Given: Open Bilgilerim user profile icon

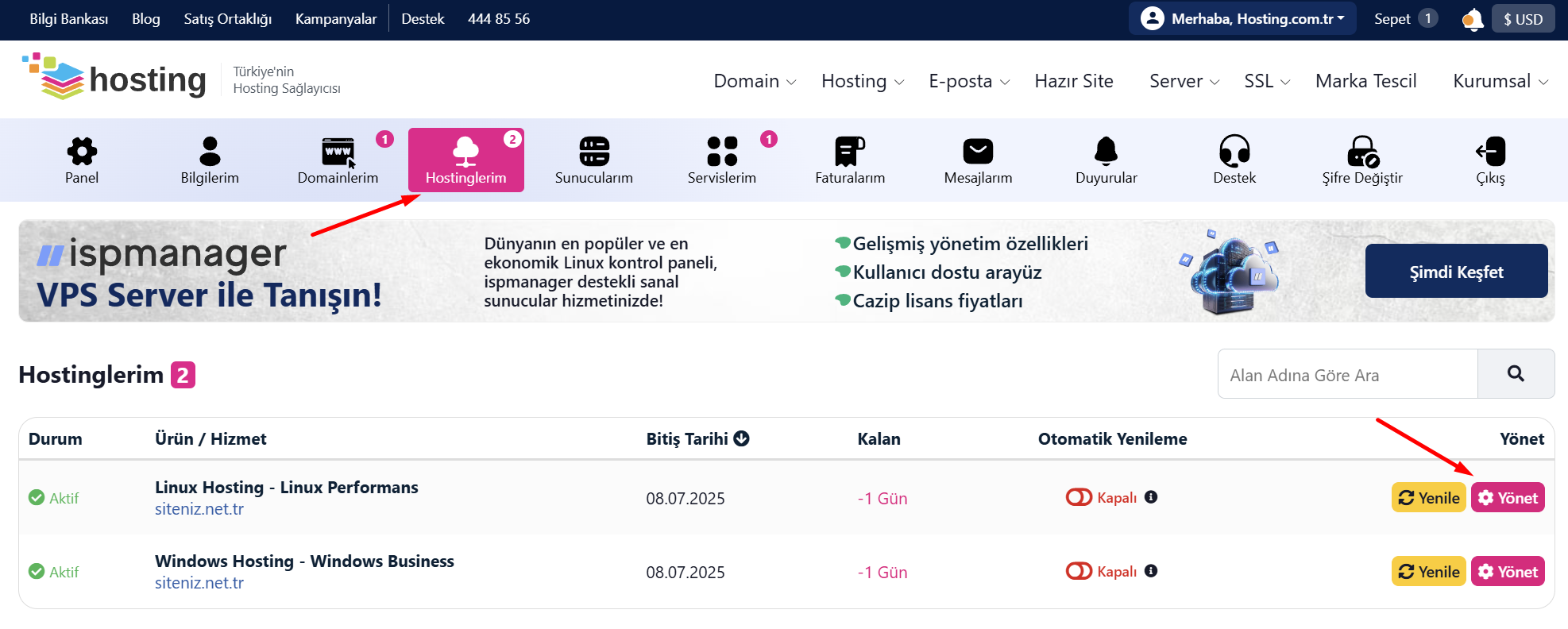Looking at the screenshot, I should [210, 151].
